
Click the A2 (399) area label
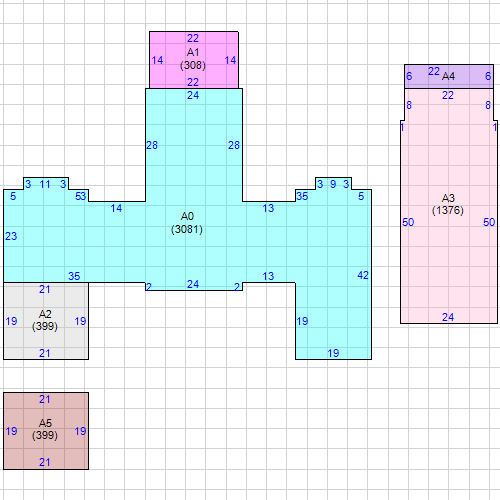point(45,320)
